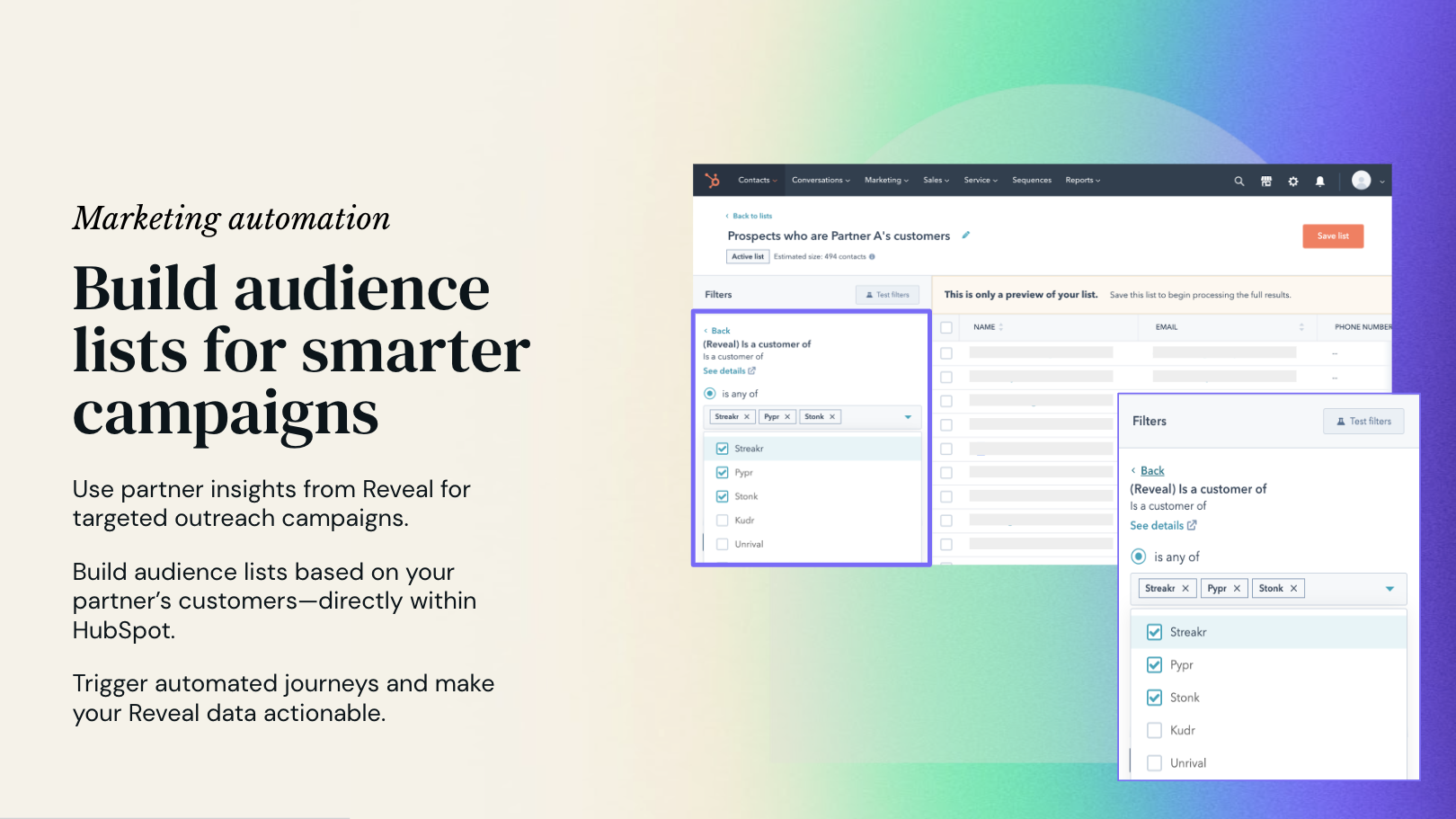Remove the Pypr chip in enlarged Filters panel
Viewport: 1456px width, 819px height.
click(x=1237, y=589)
